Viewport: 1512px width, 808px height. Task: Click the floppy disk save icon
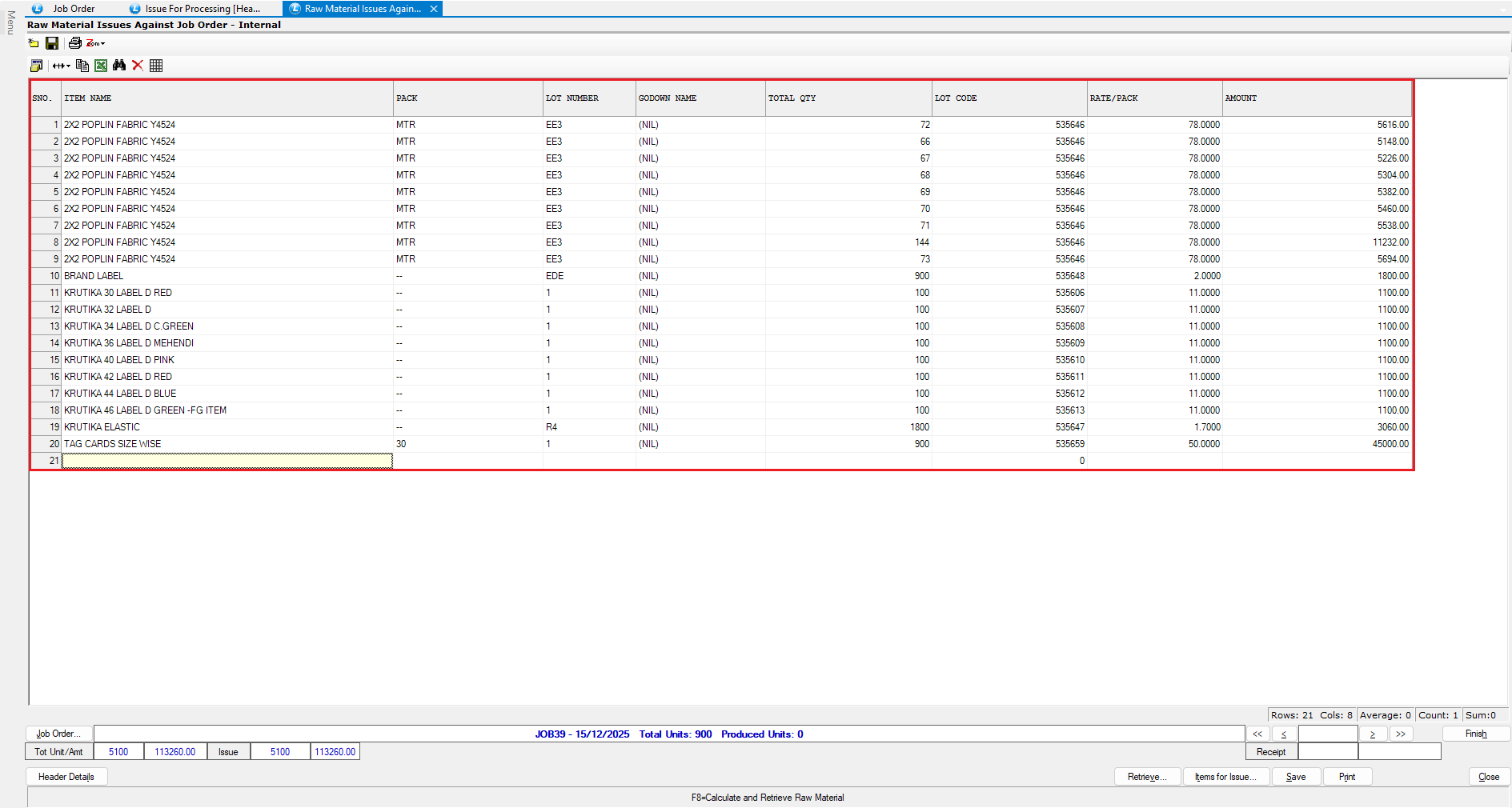point(52,43)
